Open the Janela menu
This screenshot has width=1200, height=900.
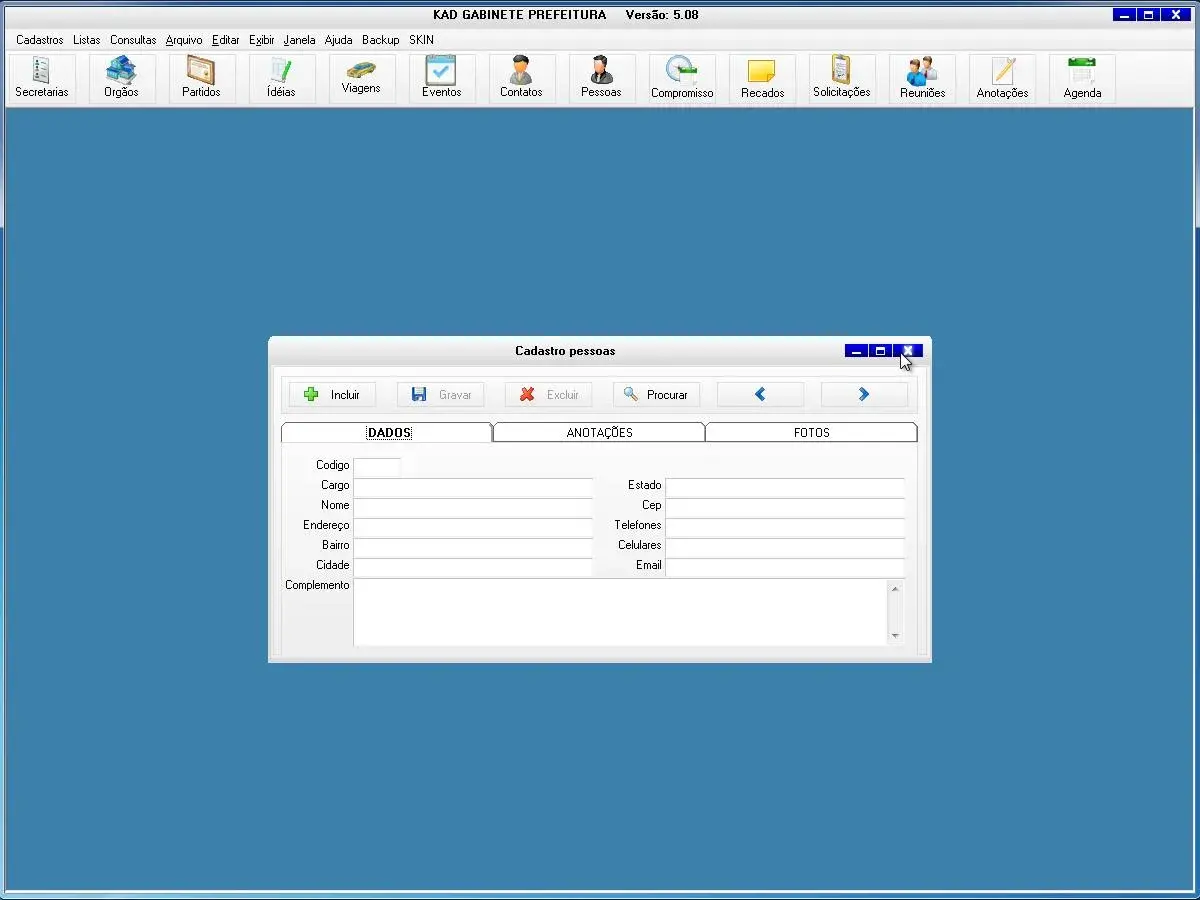point(299,40)
